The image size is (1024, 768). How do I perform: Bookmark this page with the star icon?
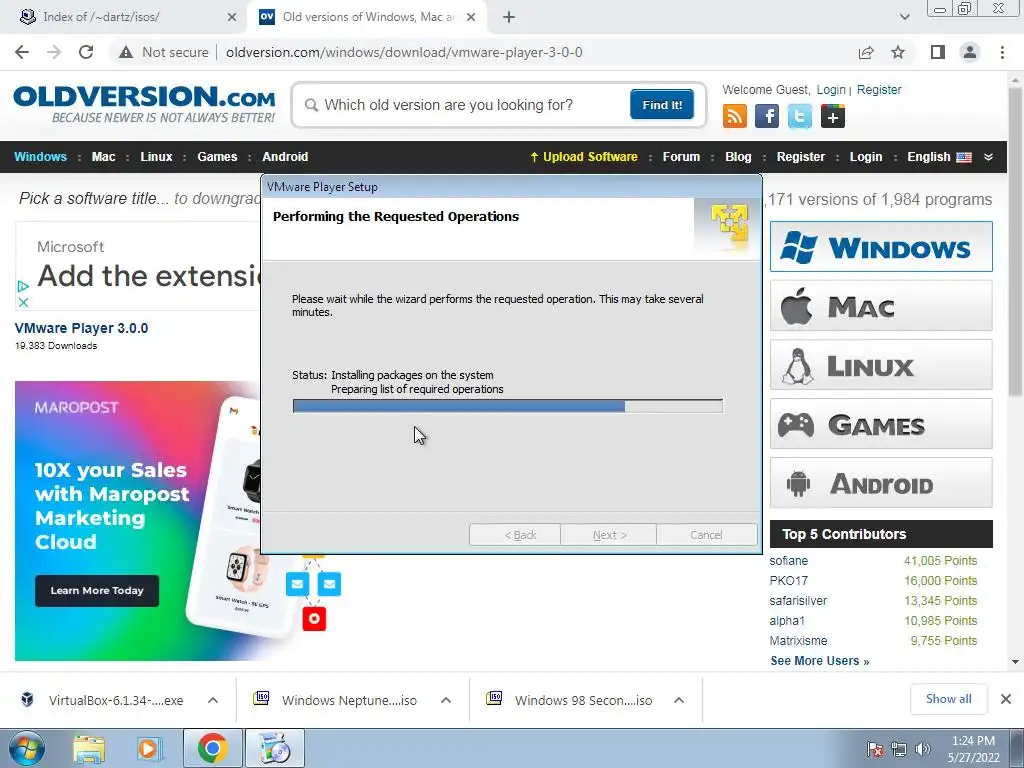[898, 52]
